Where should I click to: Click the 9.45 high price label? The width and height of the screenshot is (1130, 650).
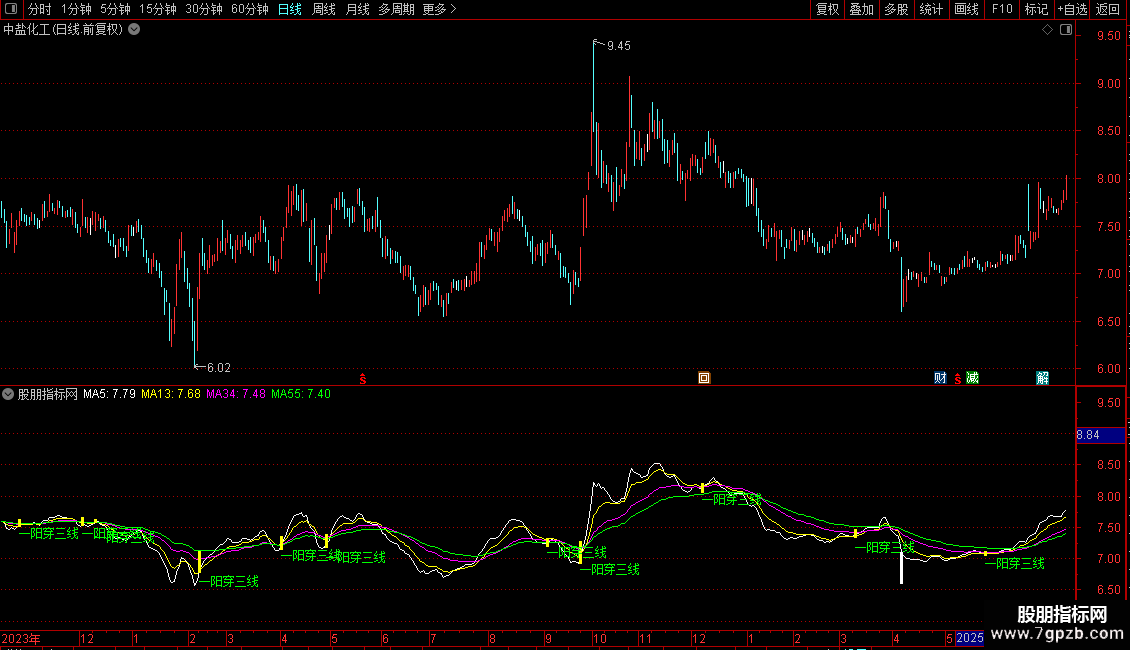(x=618, y=46)
